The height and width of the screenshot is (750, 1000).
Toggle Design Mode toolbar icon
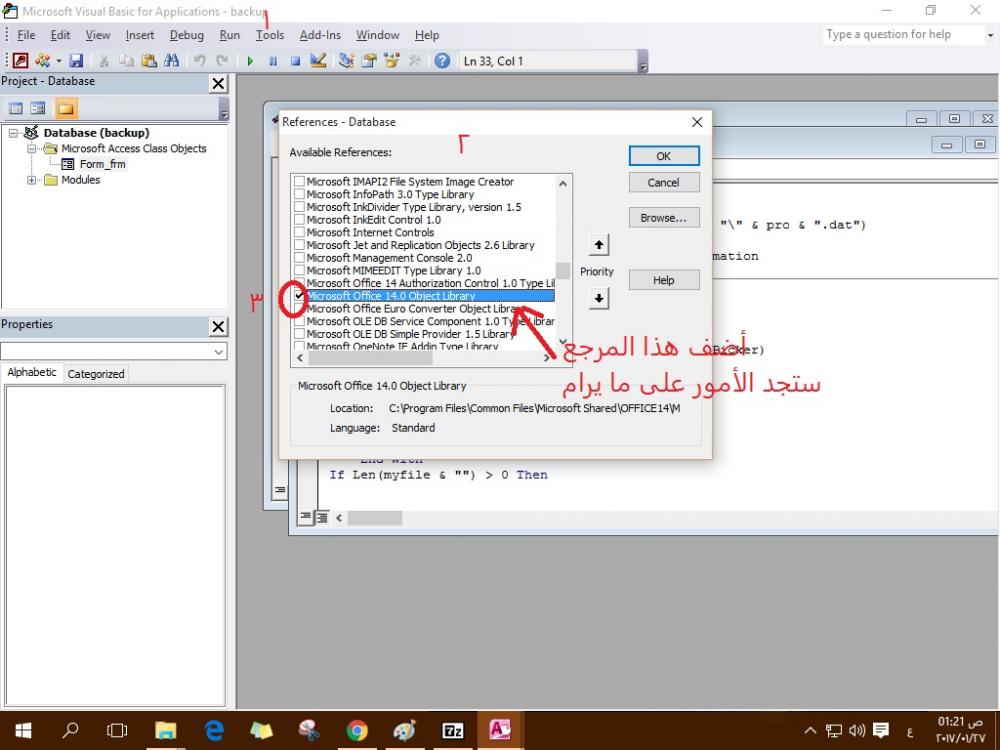pos(318,61)
